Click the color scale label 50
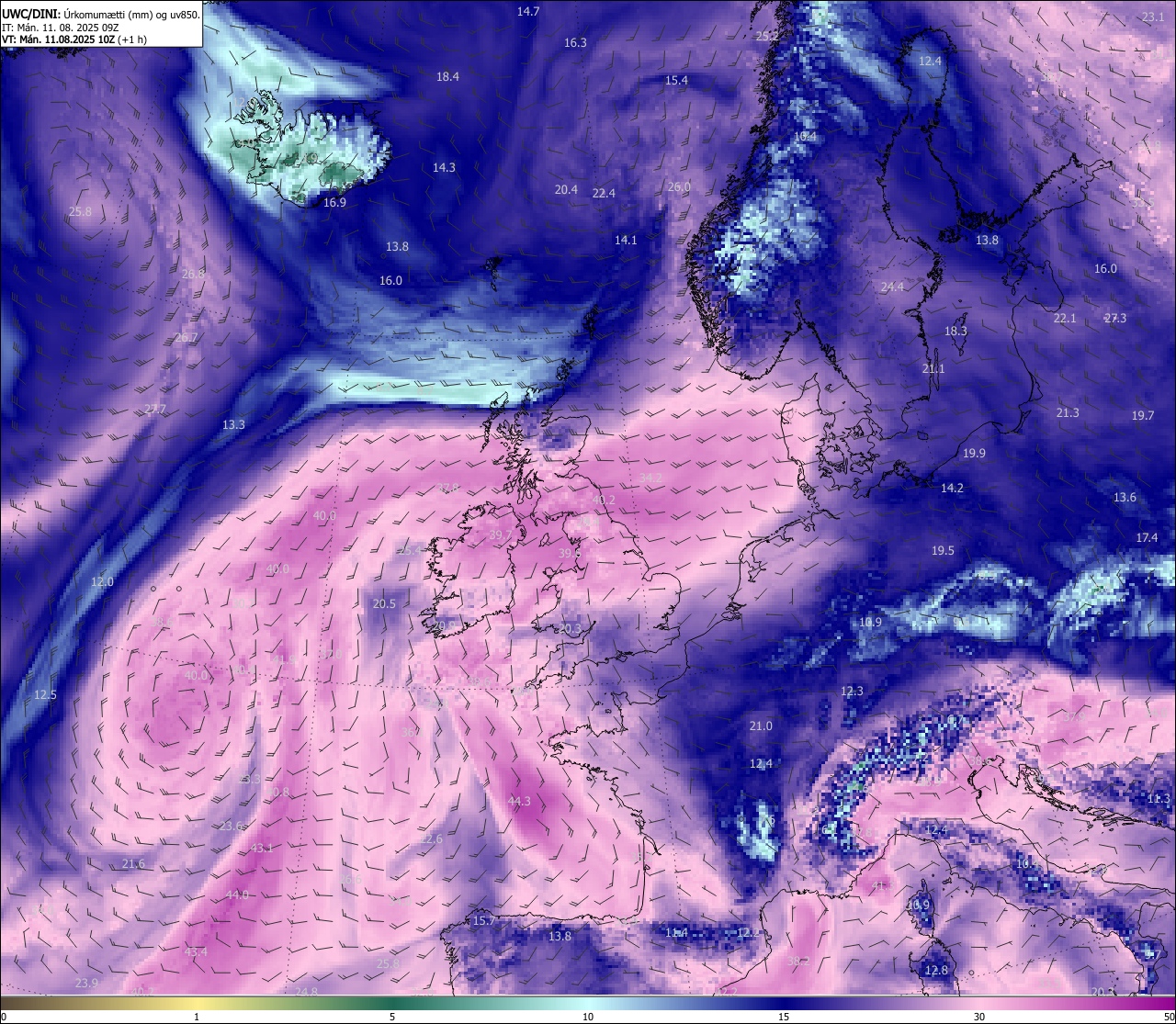Screen dimensions: 1176x1024 pyautogui.click(x=1168, y=1017)
